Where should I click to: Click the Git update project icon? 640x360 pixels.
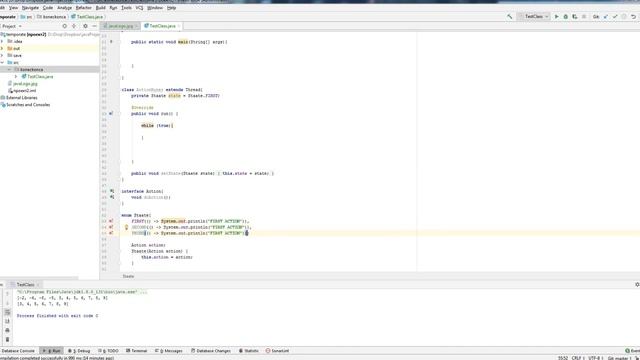click(x=606, y=17)
